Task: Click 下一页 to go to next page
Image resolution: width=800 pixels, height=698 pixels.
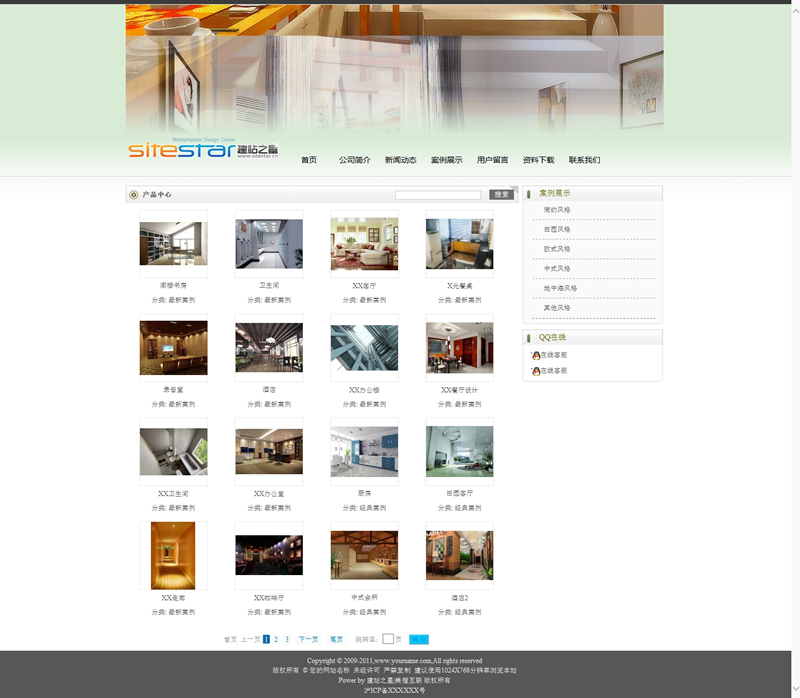Action: click(x=308, y=639)
